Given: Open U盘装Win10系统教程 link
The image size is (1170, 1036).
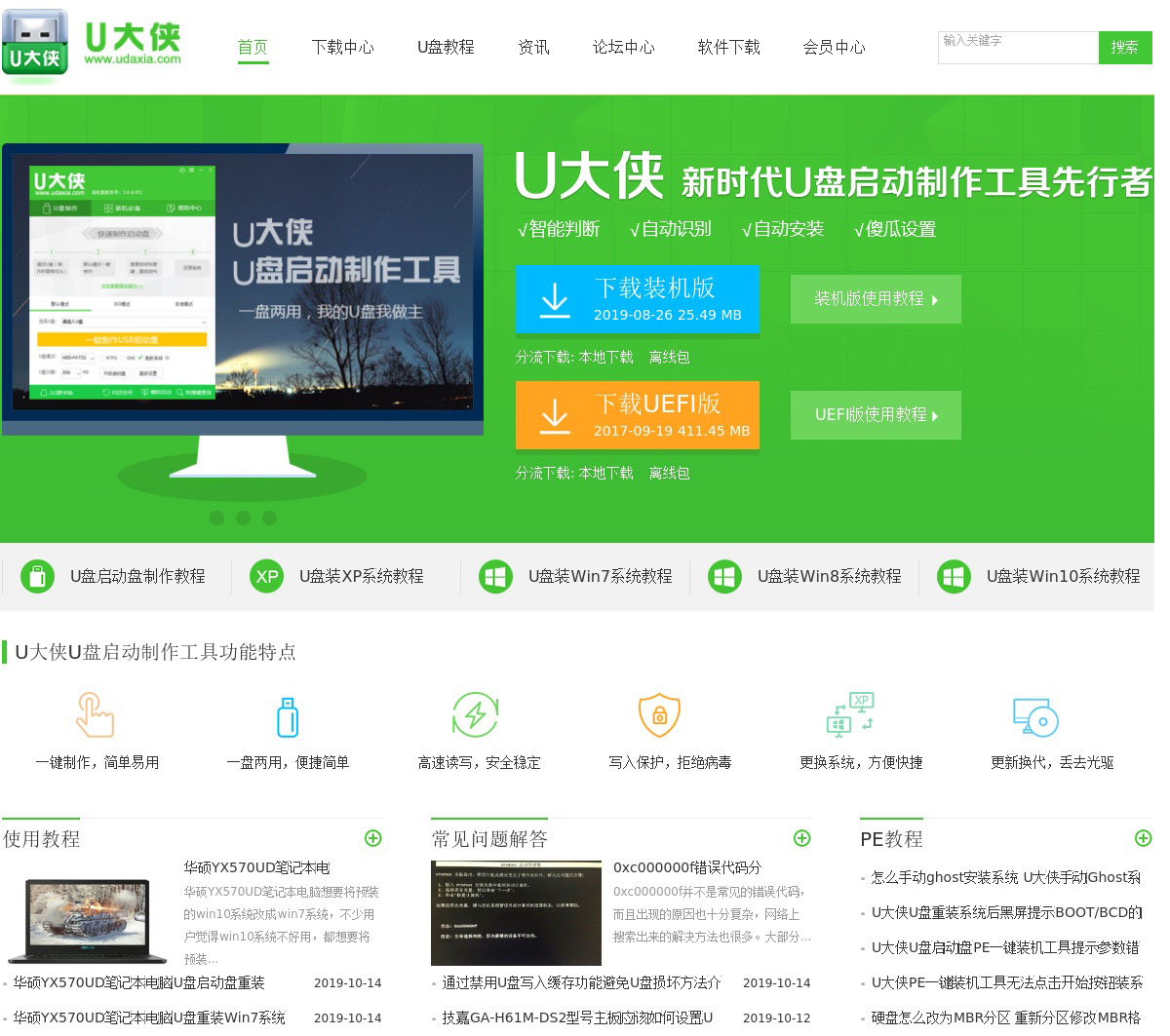Looking at the screenshot, I should pyautogui.click(x=1064, y=576).
